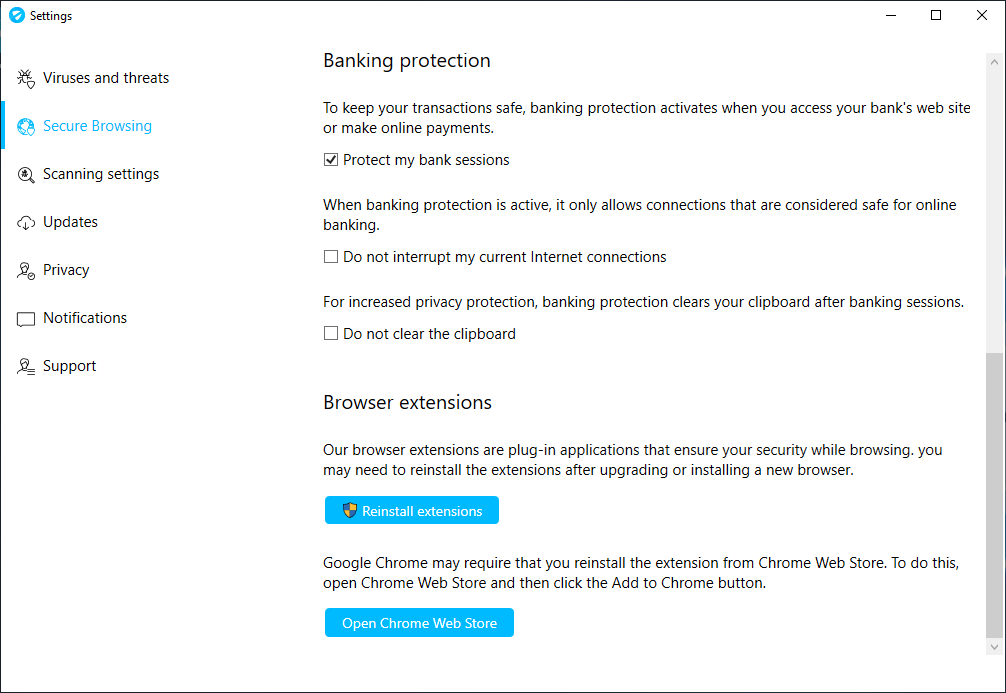Check Do not clear the clipboard
Viewport: 1006px width, 693px height.
(331, 334)
